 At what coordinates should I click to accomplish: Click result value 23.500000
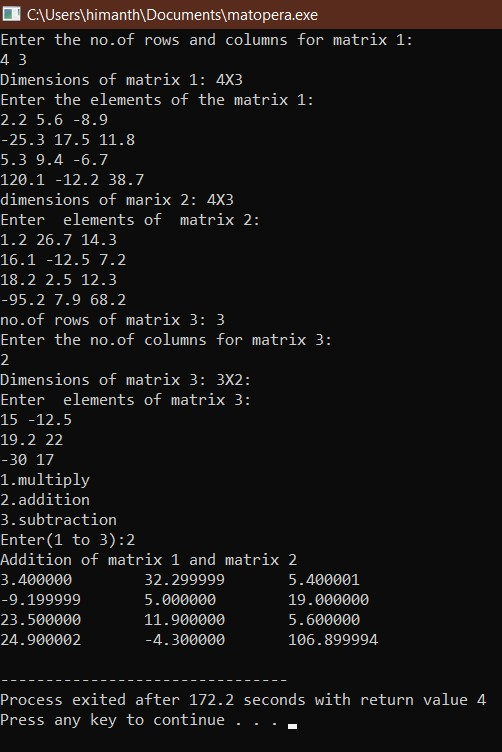coord(41,620)
